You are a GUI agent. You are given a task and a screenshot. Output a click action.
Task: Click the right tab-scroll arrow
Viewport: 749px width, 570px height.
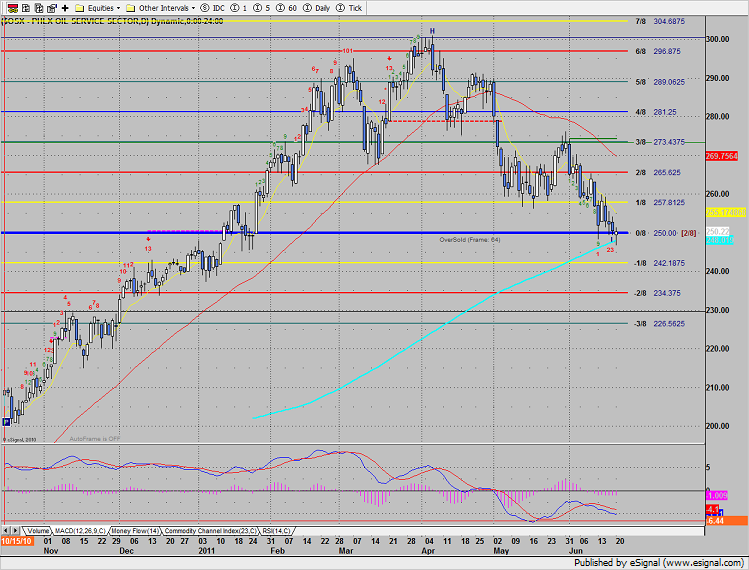coord(16,530)
